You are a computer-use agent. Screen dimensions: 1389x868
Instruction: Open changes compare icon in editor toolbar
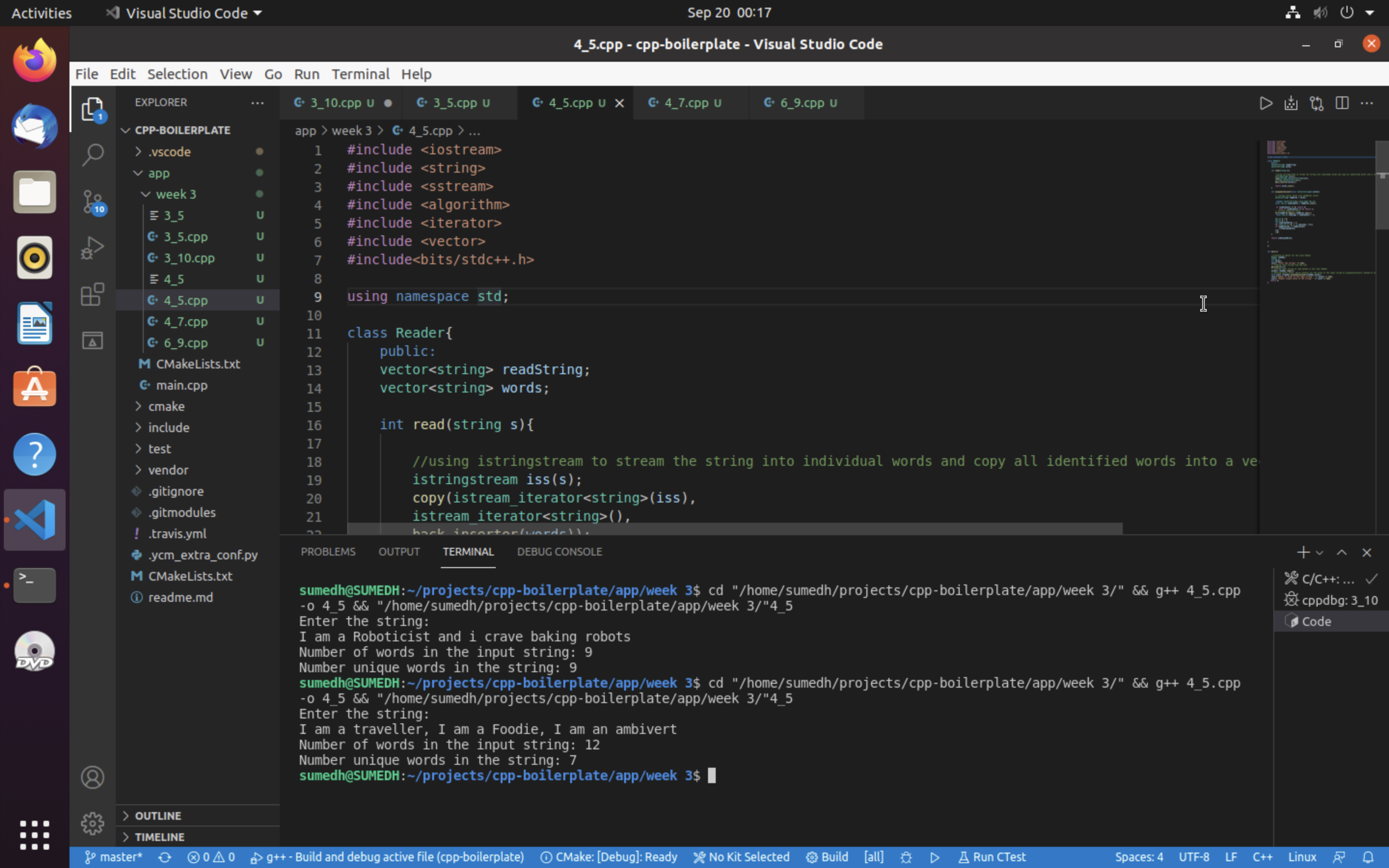click(x=1316, y=103)
